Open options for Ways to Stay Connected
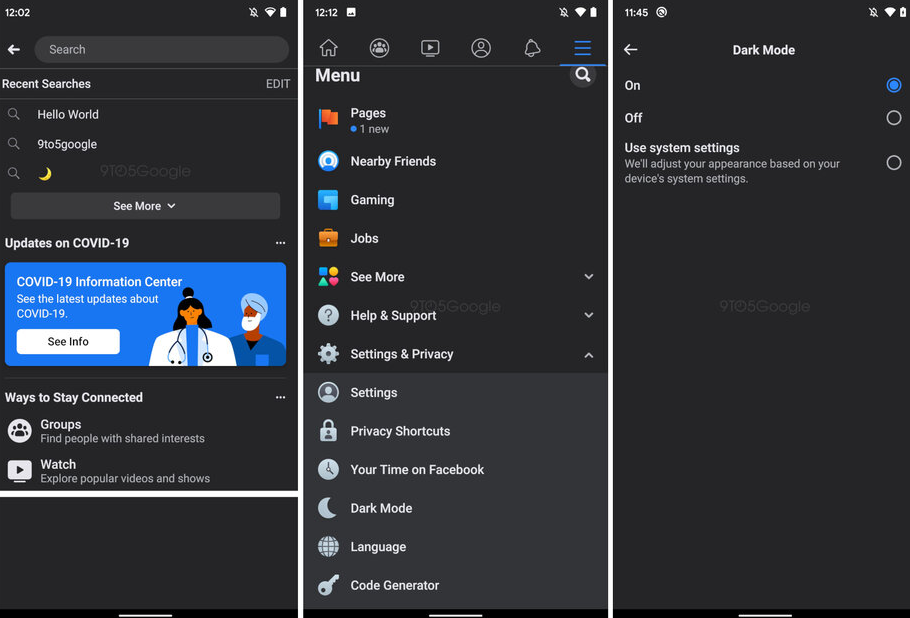Viewport: 910px width, 618px height. (280, 397)
